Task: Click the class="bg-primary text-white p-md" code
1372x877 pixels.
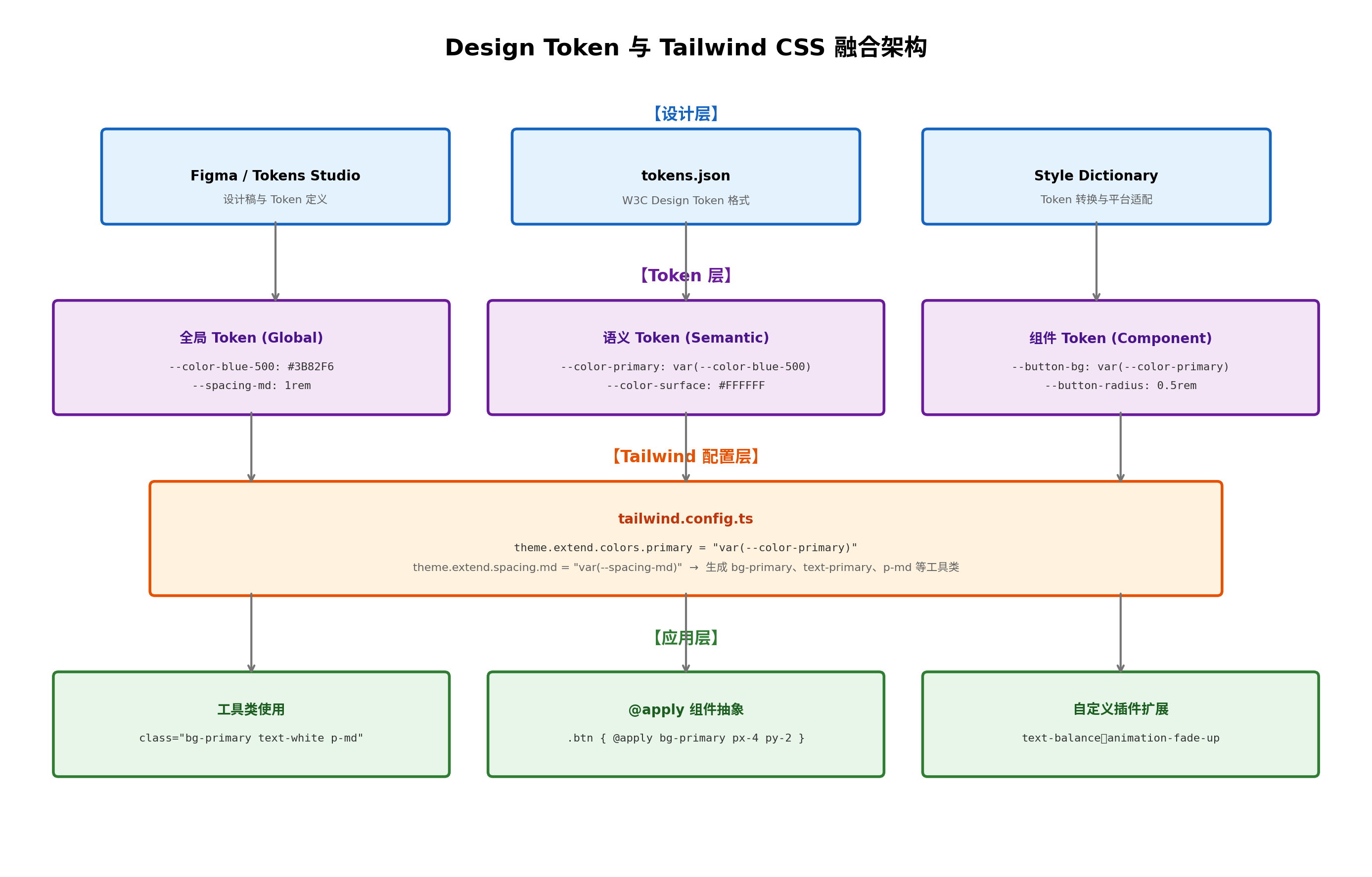Action: 251,738
